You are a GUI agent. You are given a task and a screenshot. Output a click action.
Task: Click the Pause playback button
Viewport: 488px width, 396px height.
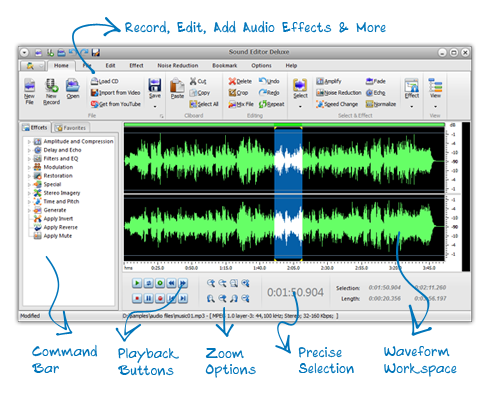pyautogui.click(x=148, y=298)
